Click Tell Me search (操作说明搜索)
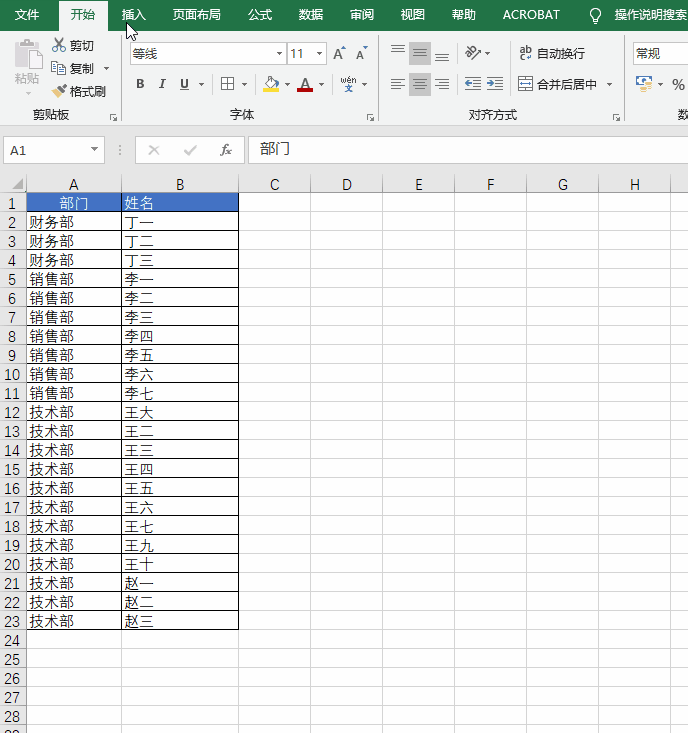Viewport: 688px width, 733px height. (651, 15)
